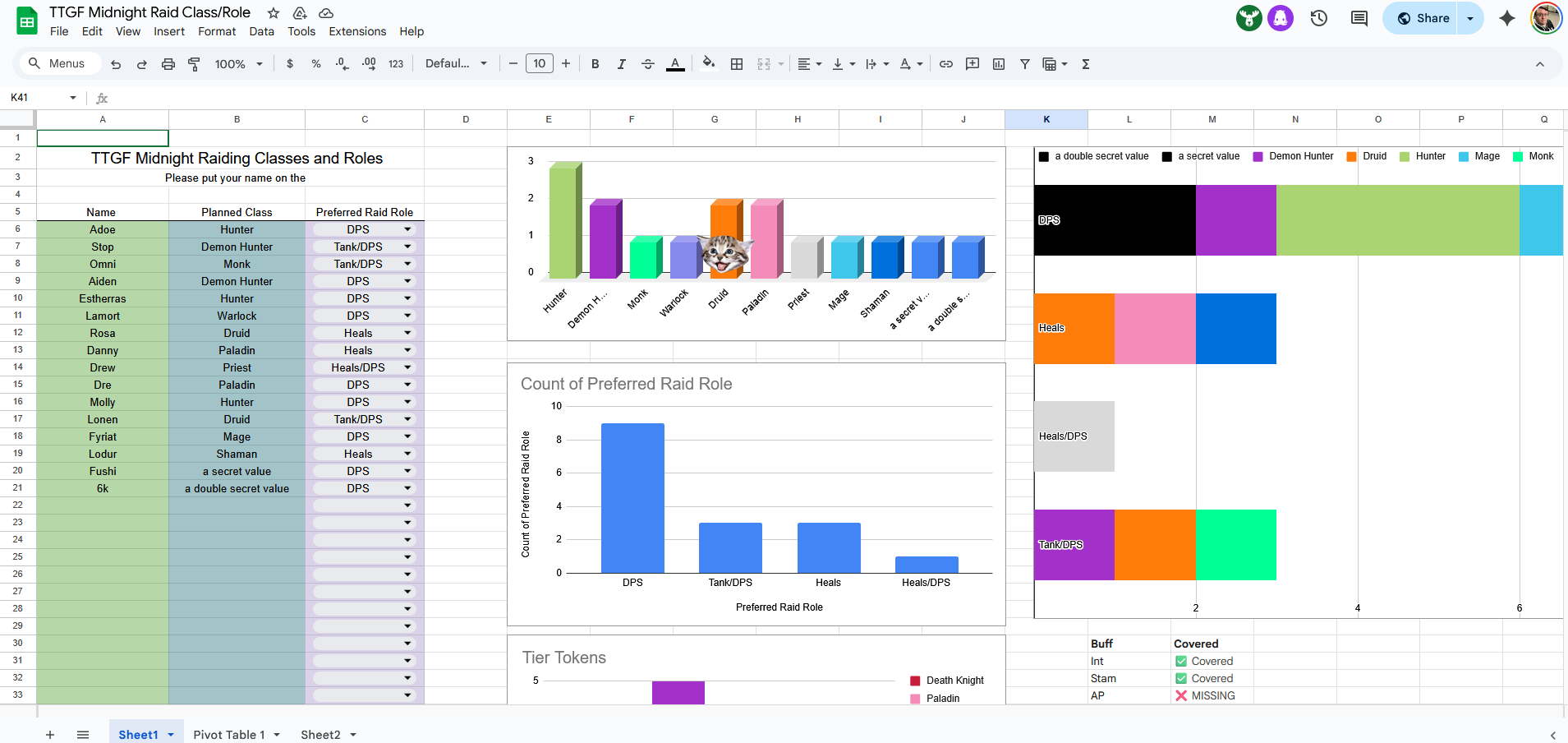Toggle Strikethrough formatting
Screen dimensions: 1568x743
pyautogui.click(x=648, y=64)
